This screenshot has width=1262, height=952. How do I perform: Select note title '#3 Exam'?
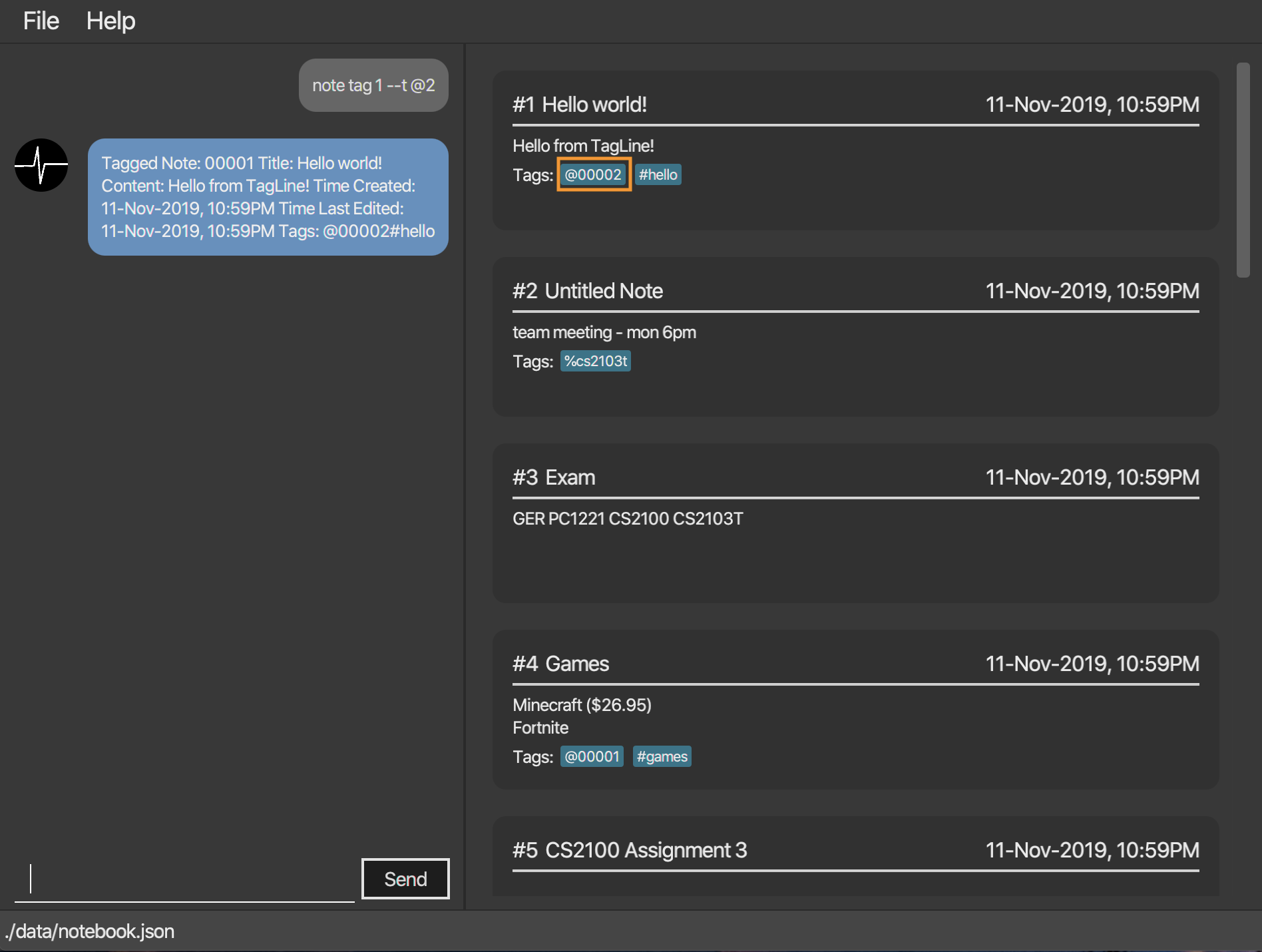tap(554, 477)
